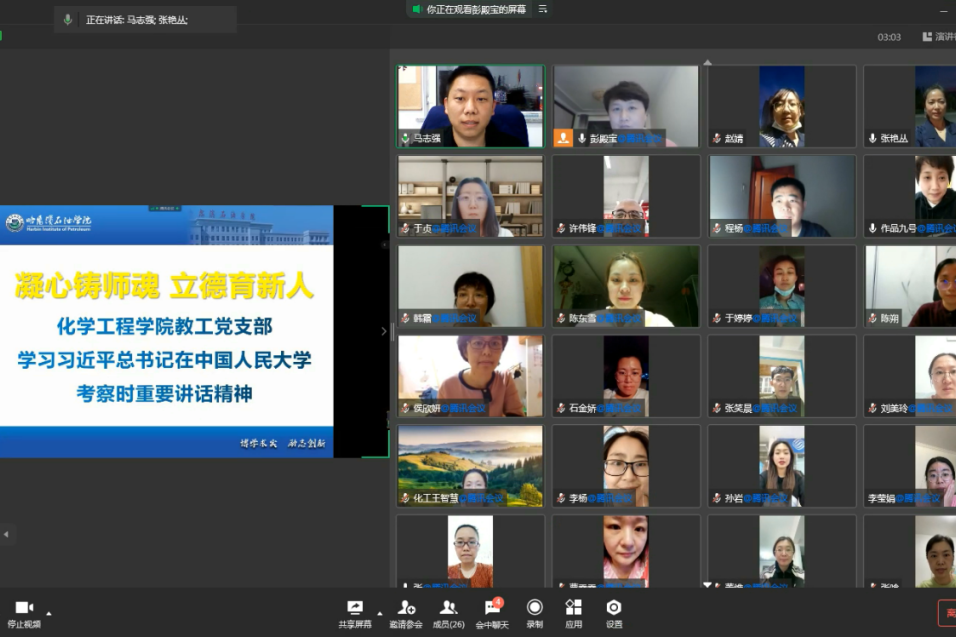
Task: Click the shared presentation slide
Action: [x=167, y=331]
